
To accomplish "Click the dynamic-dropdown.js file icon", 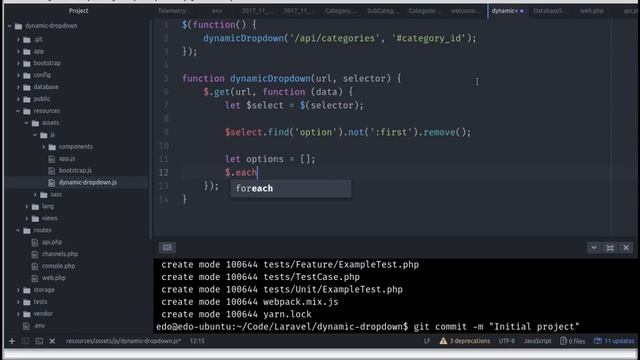I will point(51,182).
